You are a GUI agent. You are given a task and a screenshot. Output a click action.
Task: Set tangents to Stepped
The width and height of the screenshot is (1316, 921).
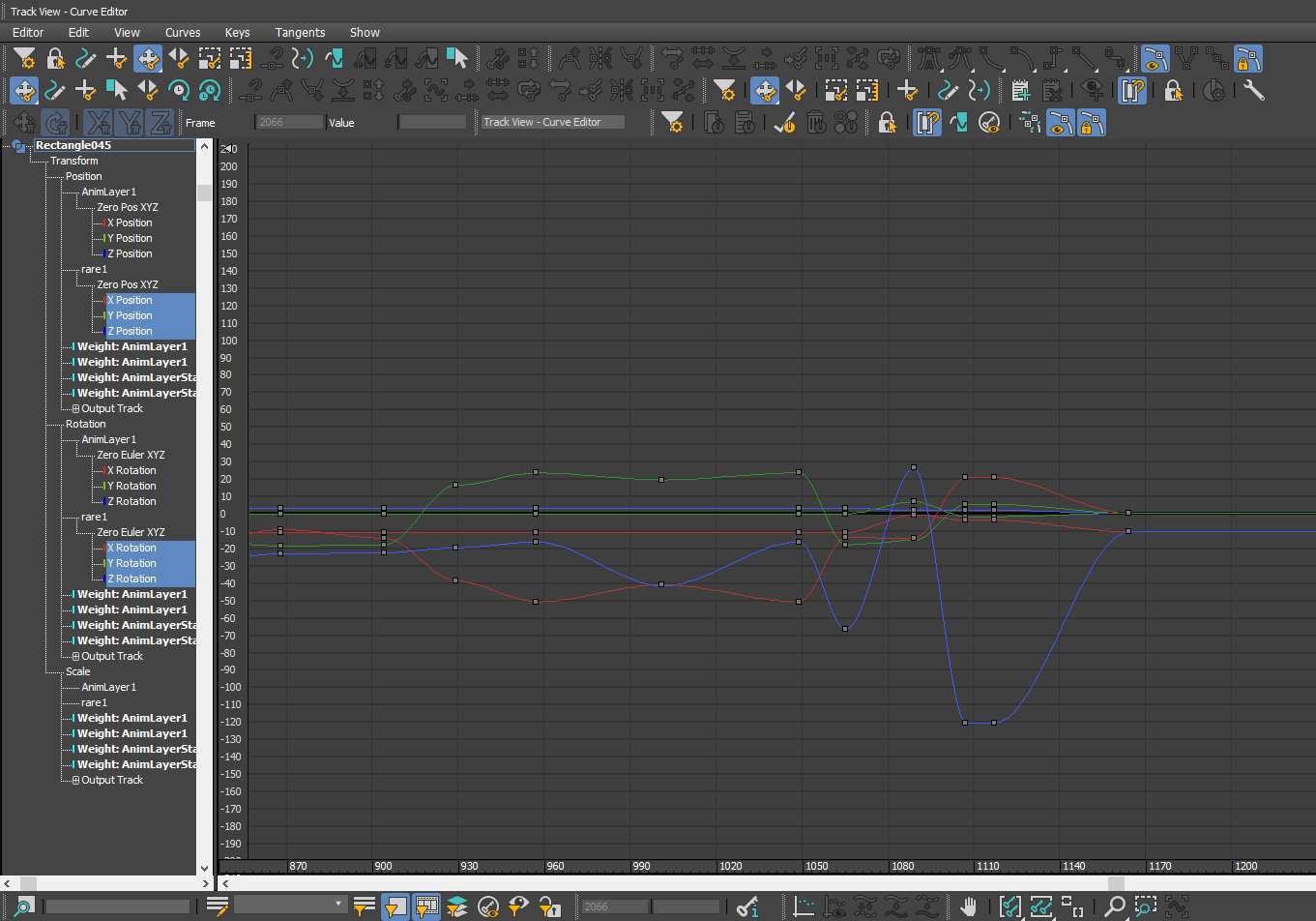(x=1053, y=58)
